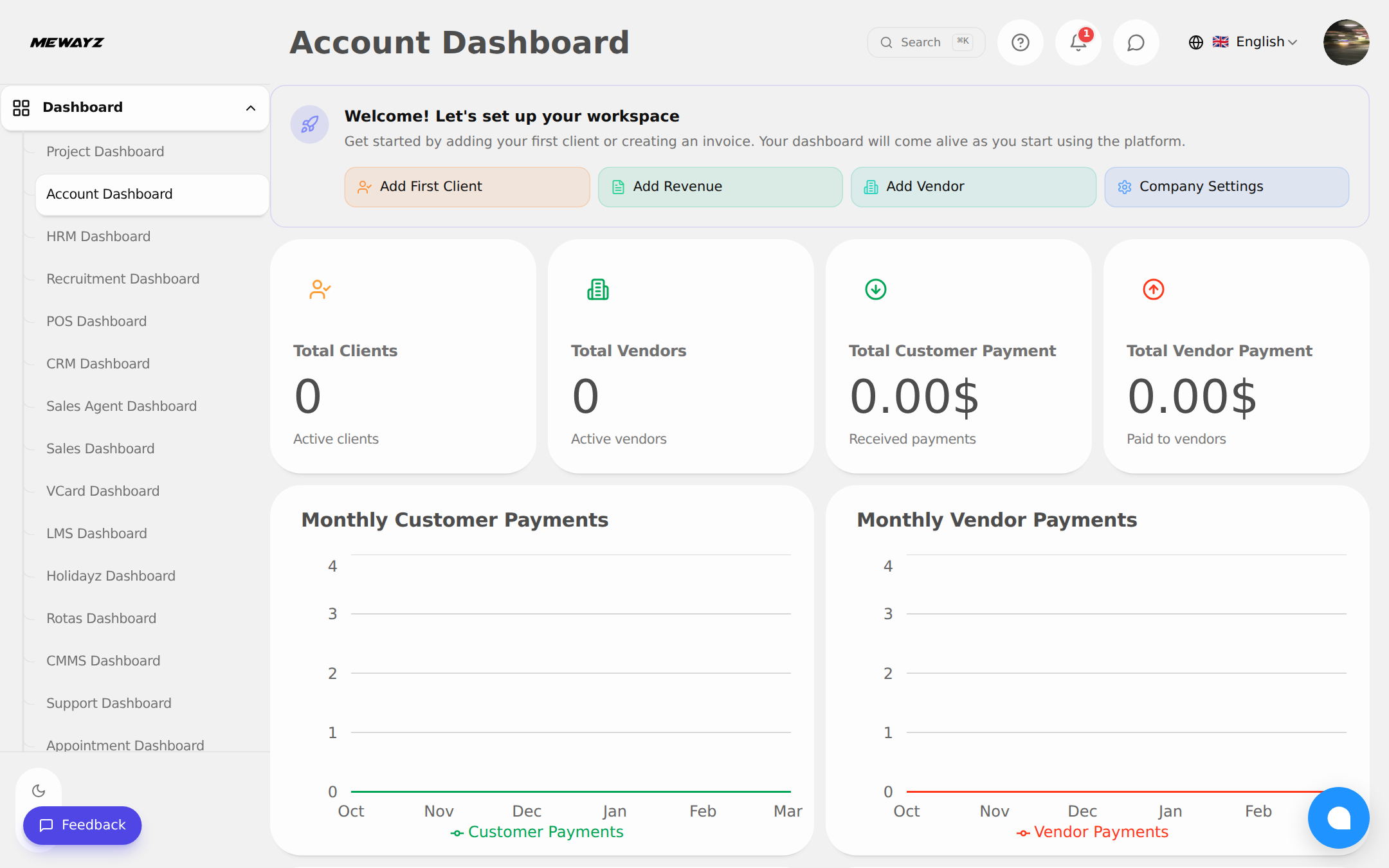Open notifications via the bell icon

(1077, 42)
